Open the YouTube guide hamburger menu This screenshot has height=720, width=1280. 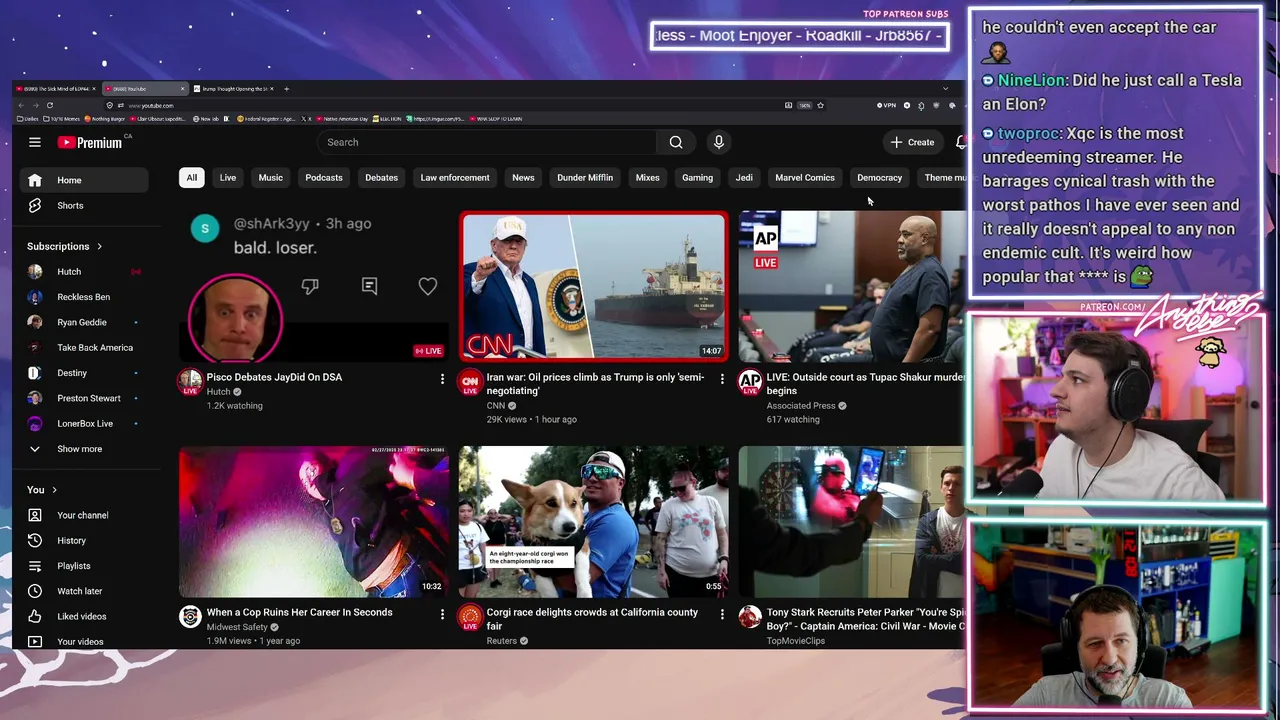(x=35, y=142)
